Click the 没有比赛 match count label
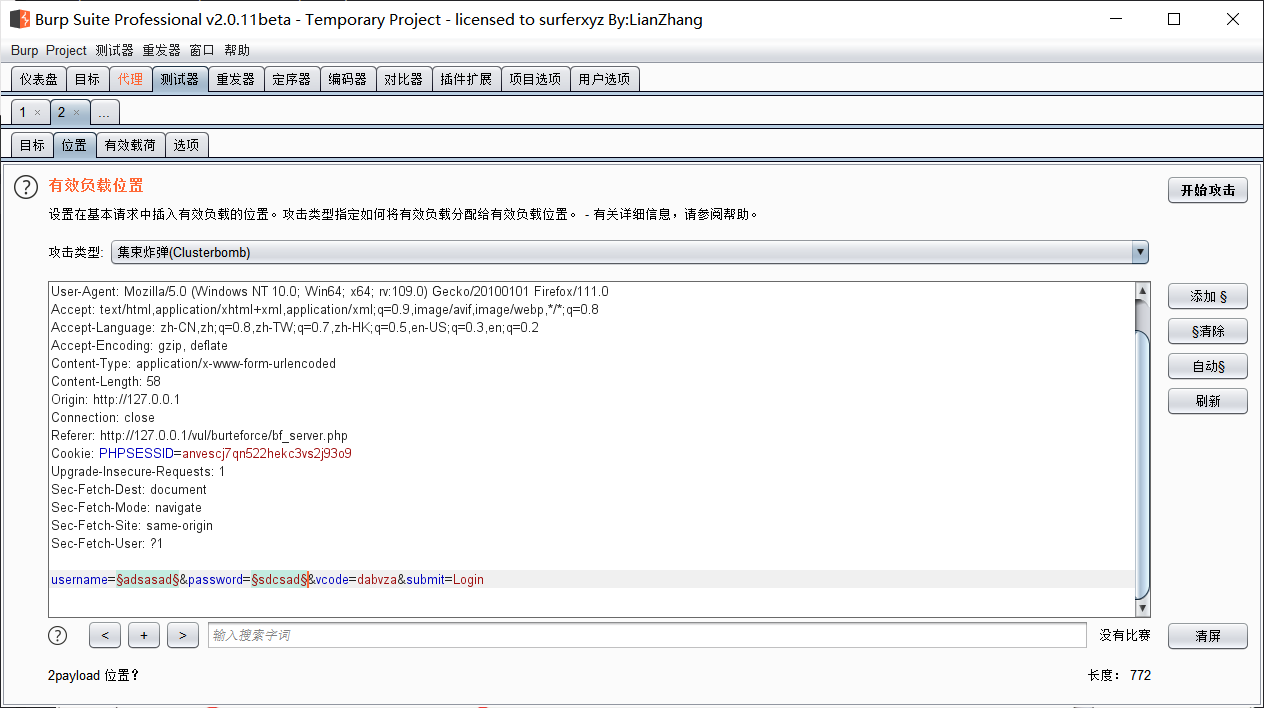1264x708 pixels. click(x=1125, y=635)
